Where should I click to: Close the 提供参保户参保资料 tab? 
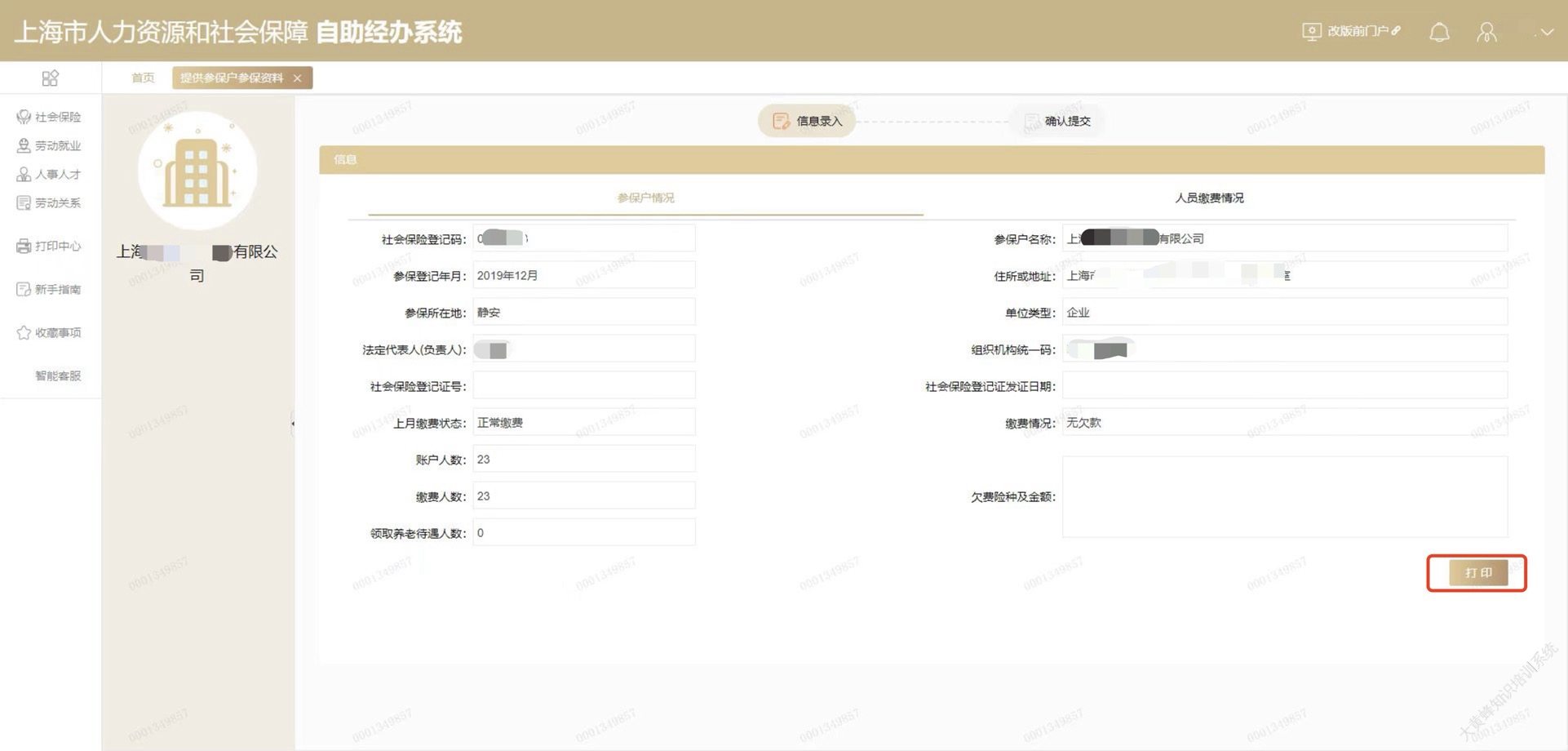point(298,78)
